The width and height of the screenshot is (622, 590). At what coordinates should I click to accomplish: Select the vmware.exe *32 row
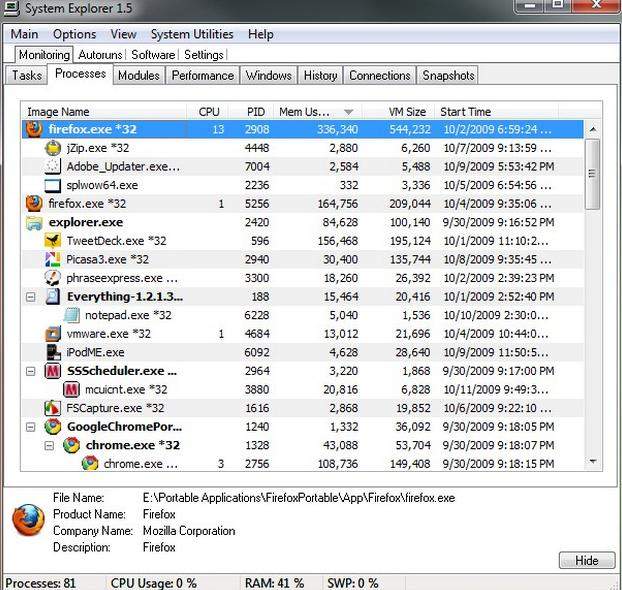pyautogui.click(x=302, y=334)
